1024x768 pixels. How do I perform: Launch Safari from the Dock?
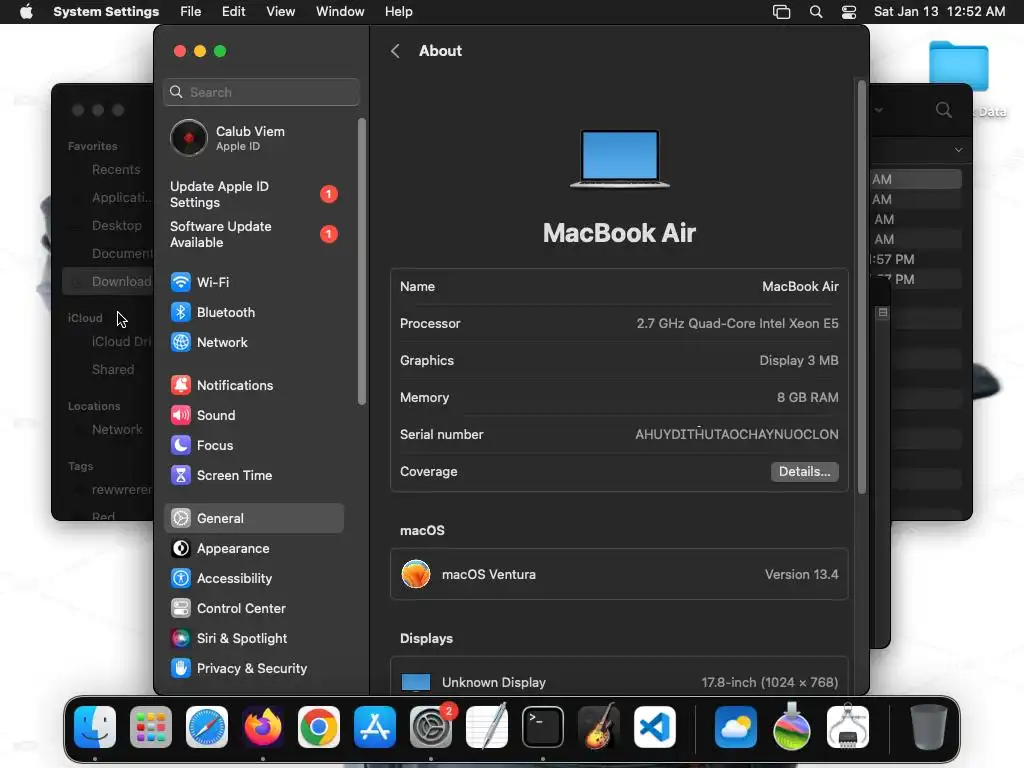pos(207,727)
